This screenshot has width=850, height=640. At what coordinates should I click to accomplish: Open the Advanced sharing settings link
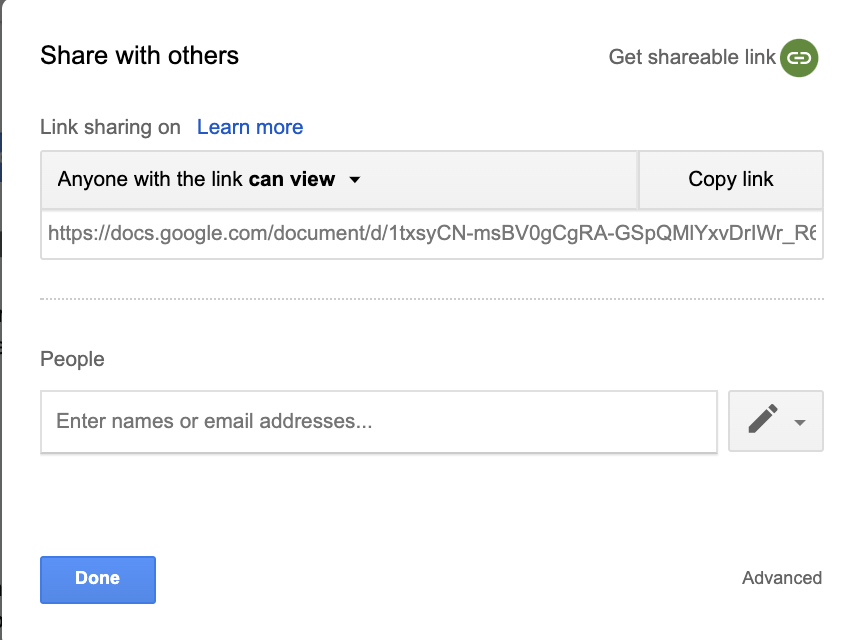tap(782, 578)
